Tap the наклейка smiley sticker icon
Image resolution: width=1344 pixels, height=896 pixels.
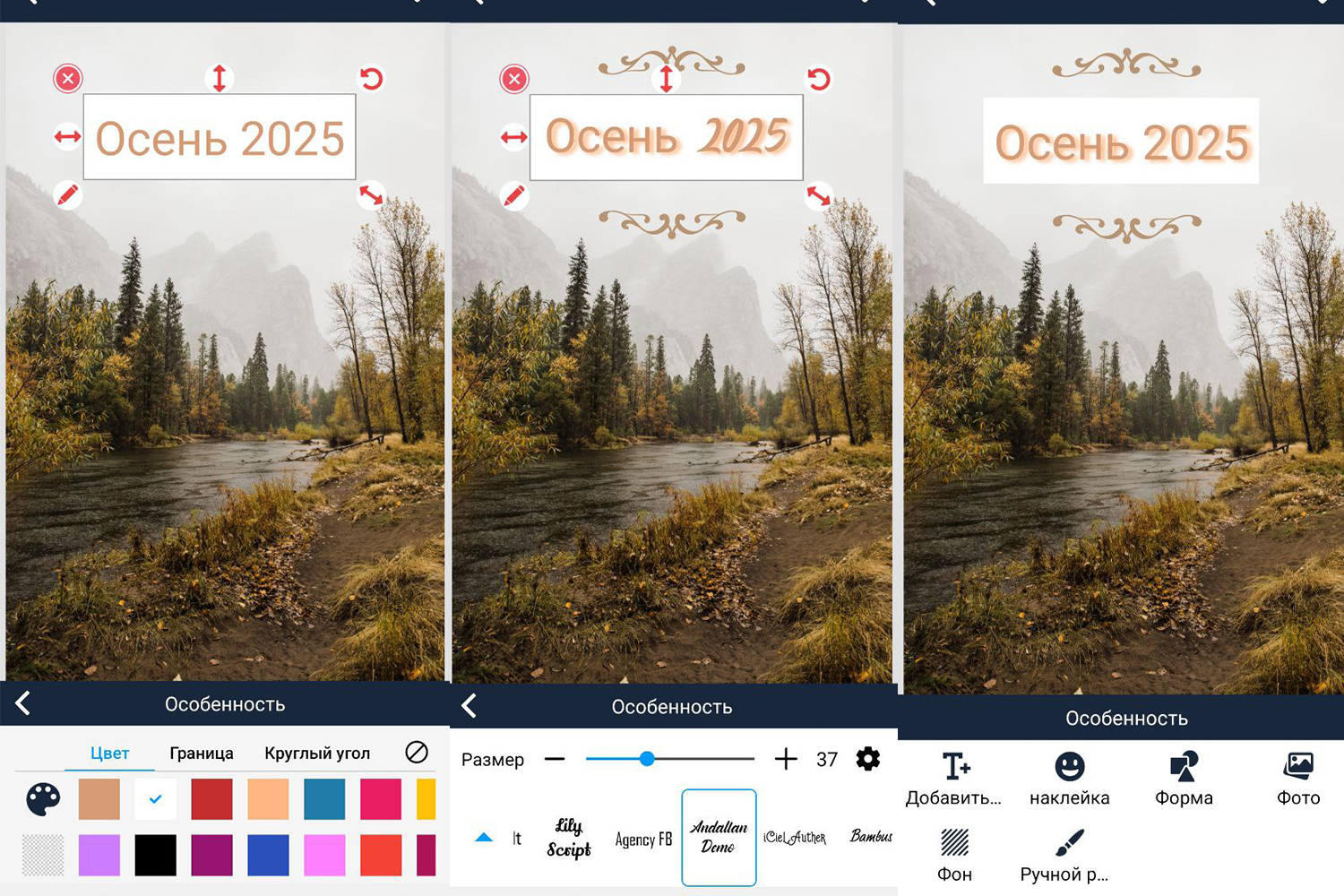click(1069, 767)
